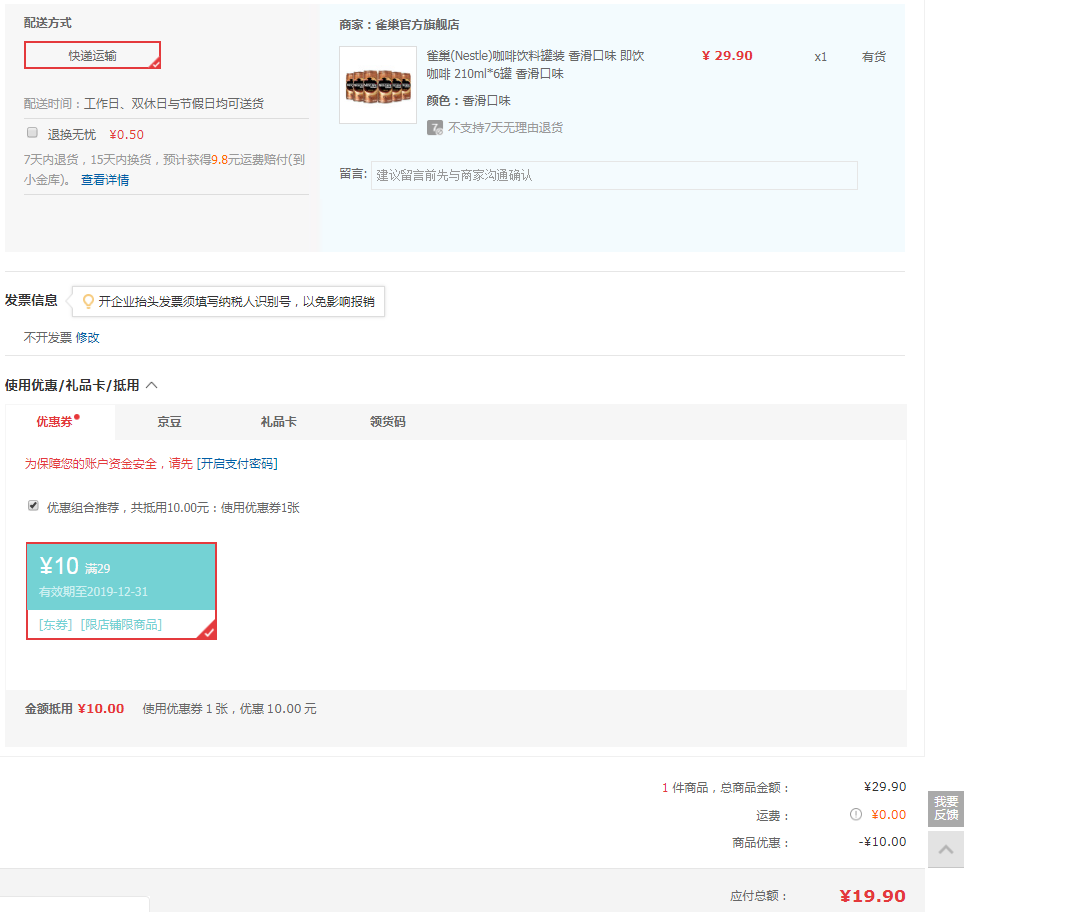The height and width of the screenshot is (912, 1080).
Task: Click the 有货 stock status text
Action: pos(873,56)
